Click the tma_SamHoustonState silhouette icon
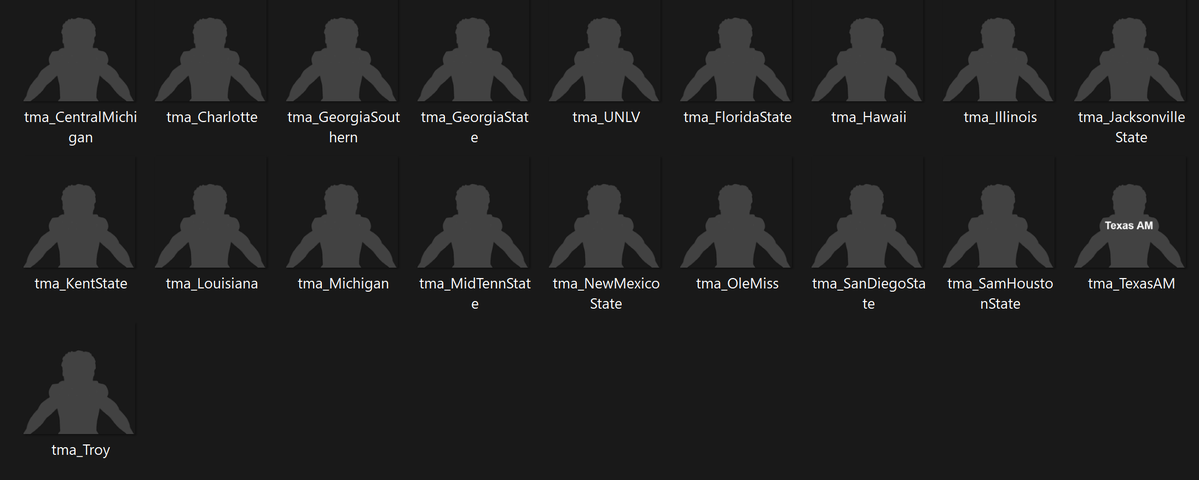This screenshot has height=480, width=1199. pos(1000,226)
